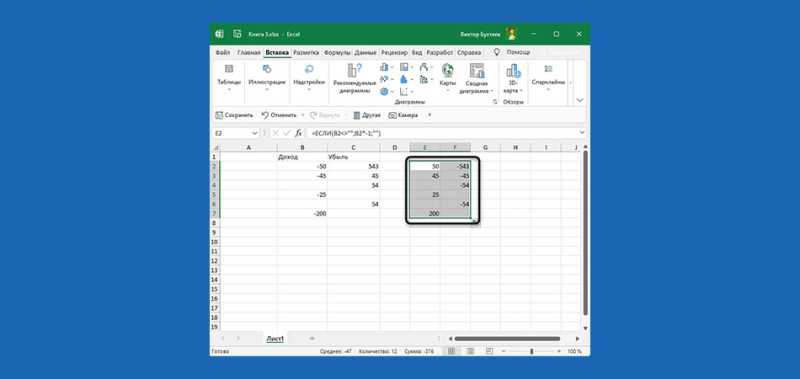Click the Камера toolbar icon
Viewport: 800px width, 379px height.
[392, 115]
